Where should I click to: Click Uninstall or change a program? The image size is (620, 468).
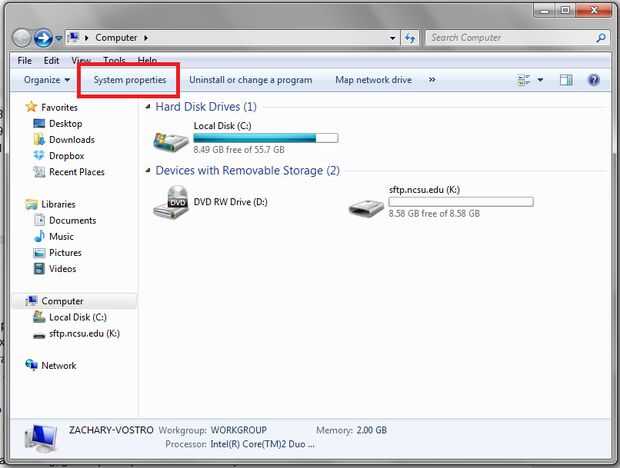point(250,80)
